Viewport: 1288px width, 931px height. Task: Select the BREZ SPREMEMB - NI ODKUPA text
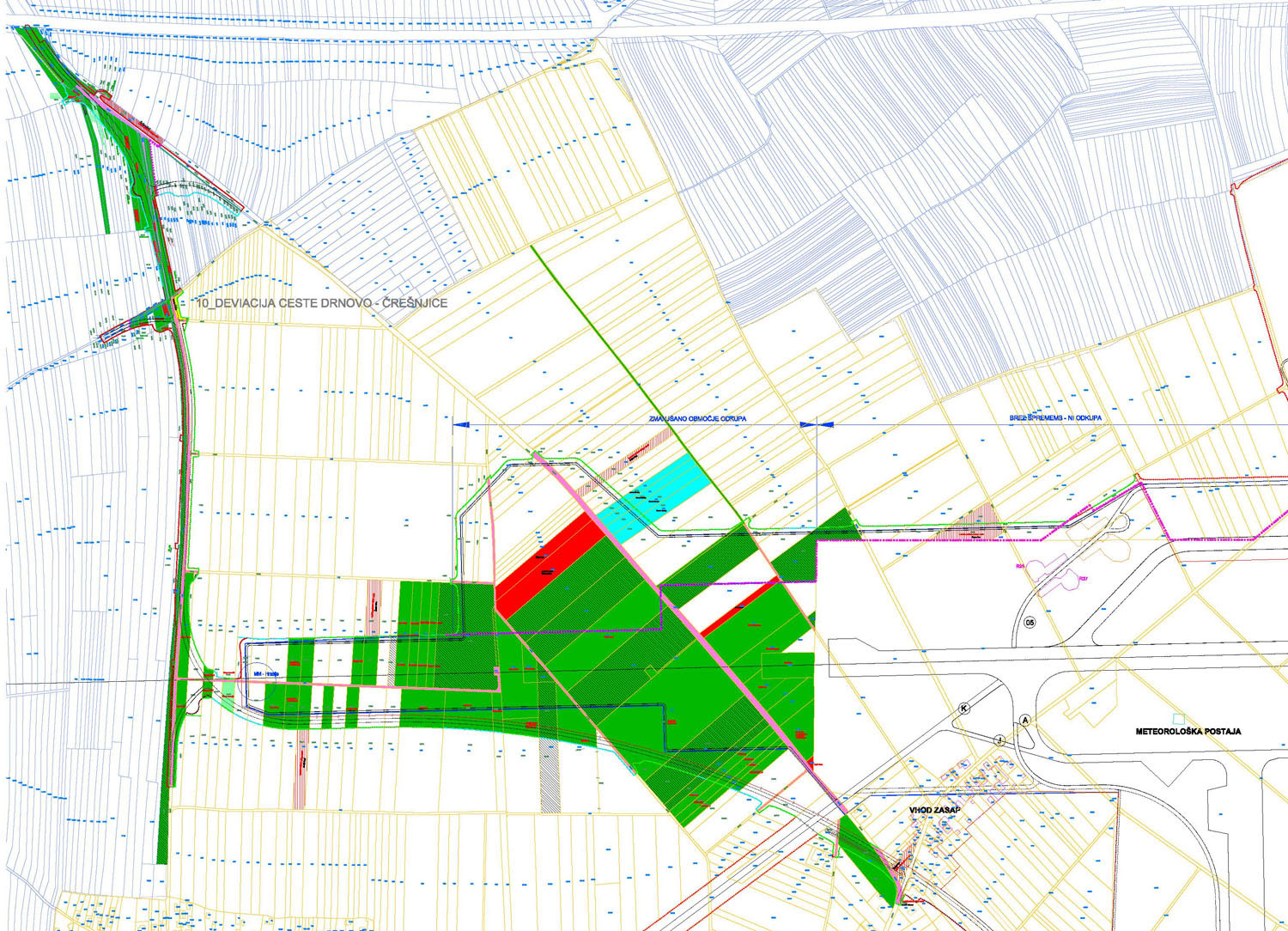click(x=1055, y=418)
